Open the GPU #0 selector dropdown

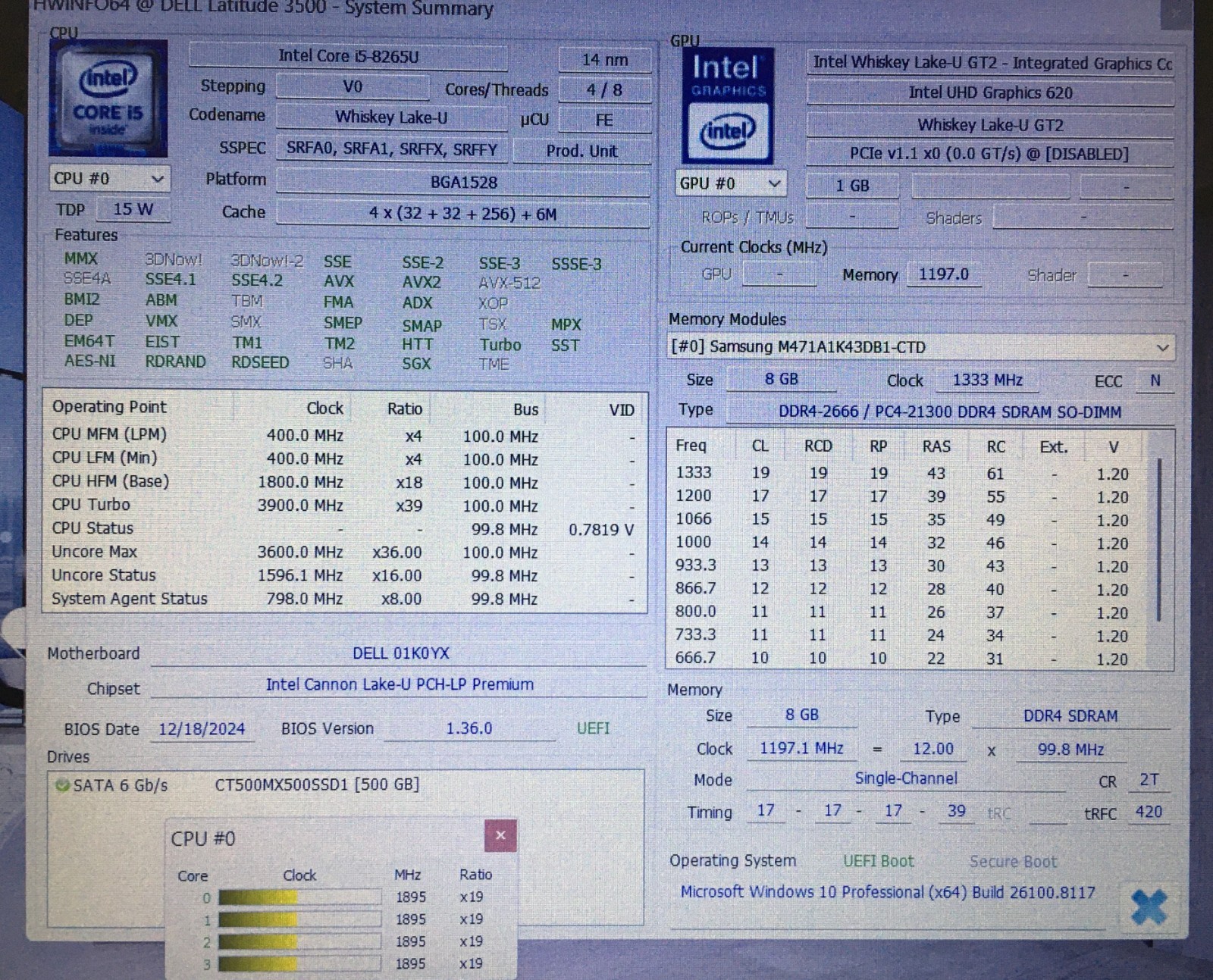pos(731,183)
